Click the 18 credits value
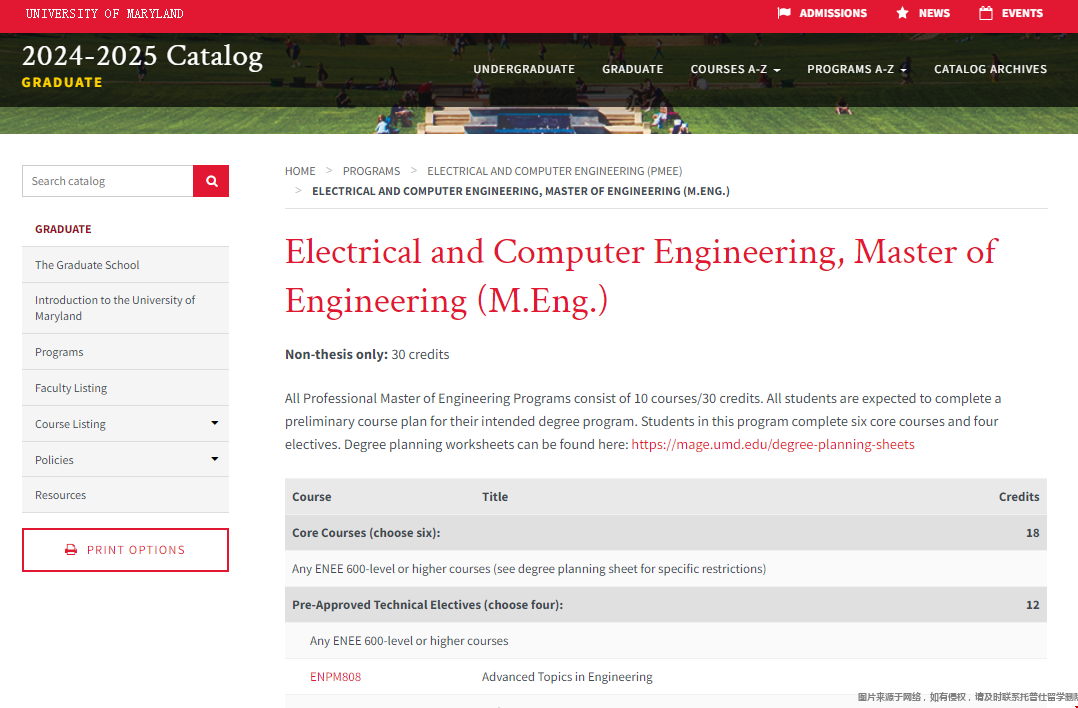Screen dimensions: 1078x708 coord(1032,533)
